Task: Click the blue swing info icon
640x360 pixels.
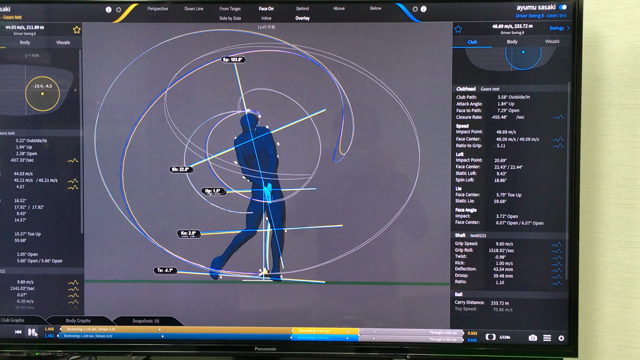Action: [x=424, y=9]
